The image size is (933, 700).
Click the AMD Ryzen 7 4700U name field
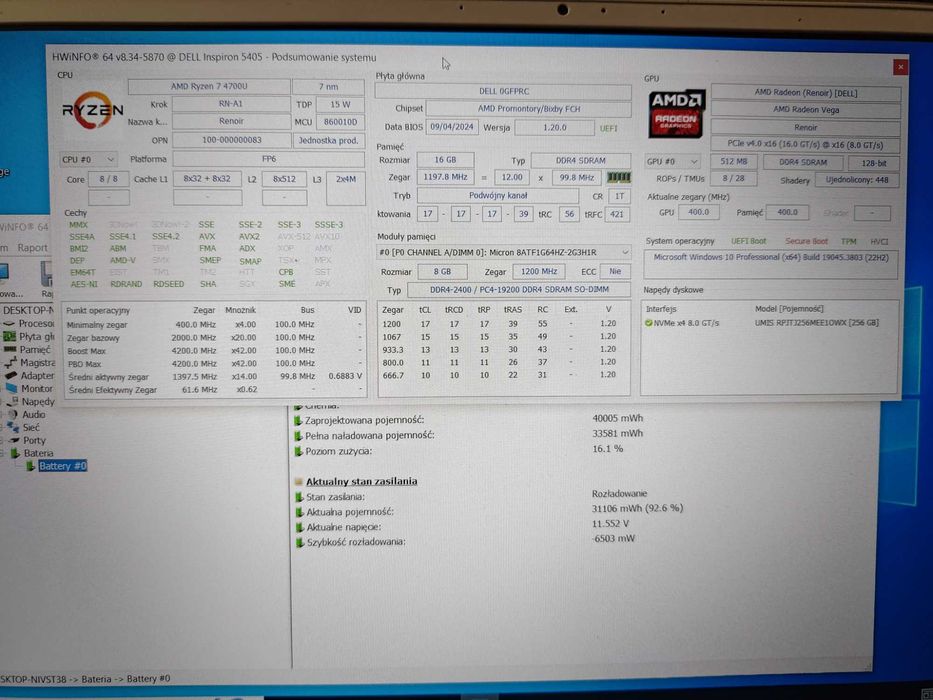[x=209, y=86]
